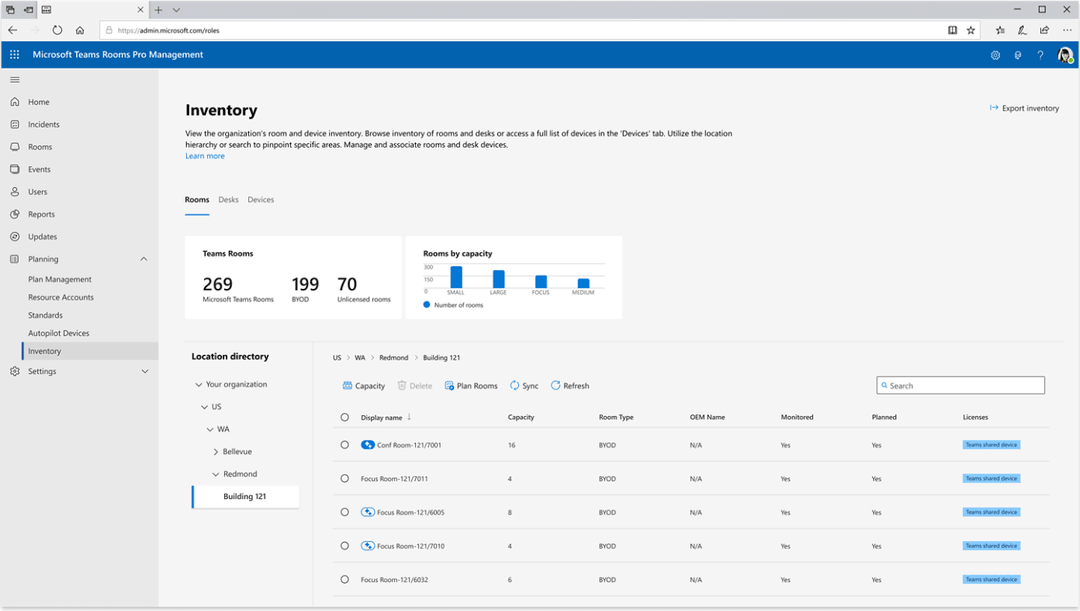This screenshot has height=611, width=1080.
Task: Click the WA breadcrumb link
Action: [360, 358]
